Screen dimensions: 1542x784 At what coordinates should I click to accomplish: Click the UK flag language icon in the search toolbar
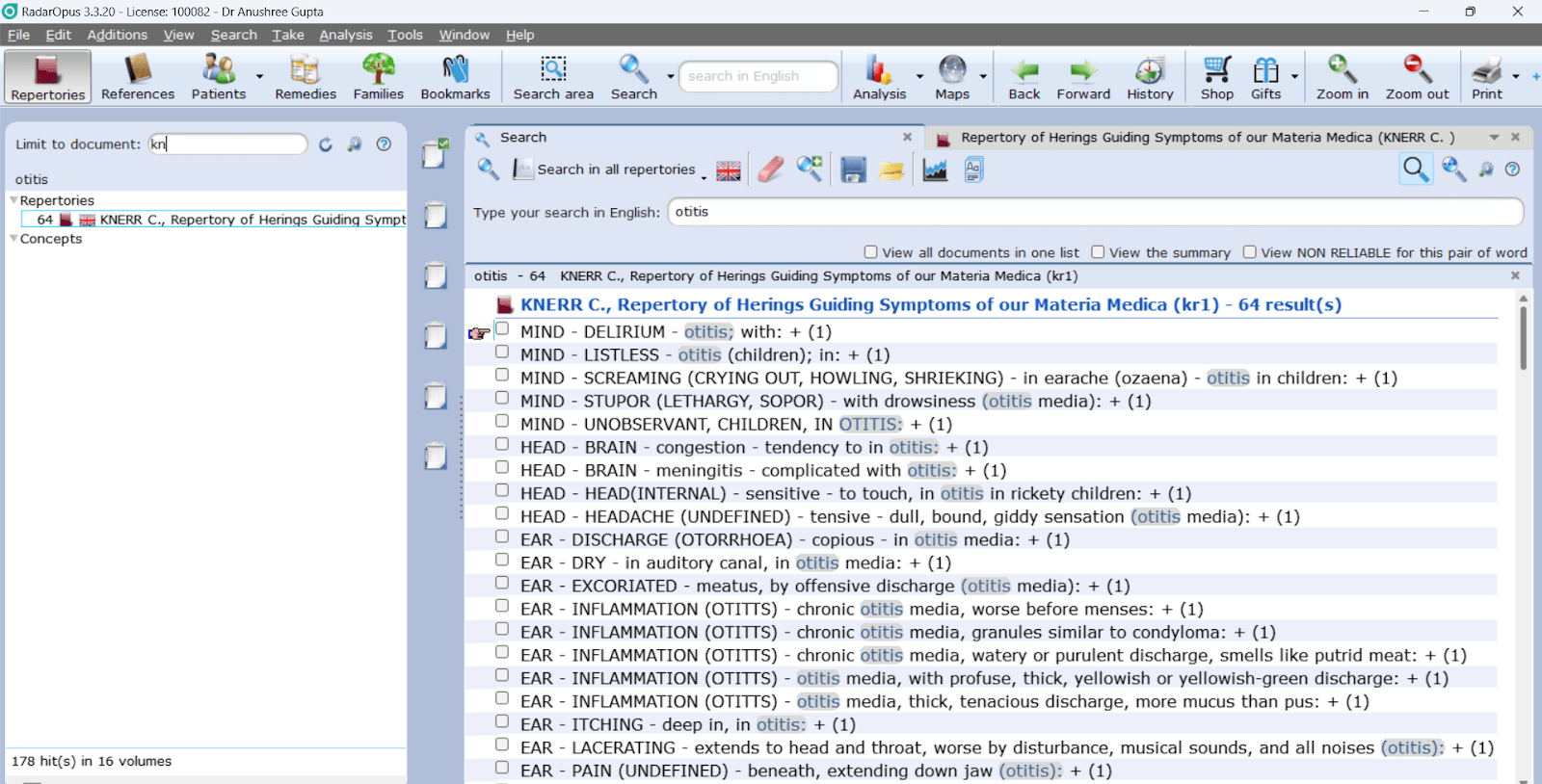tap(729, 170)
